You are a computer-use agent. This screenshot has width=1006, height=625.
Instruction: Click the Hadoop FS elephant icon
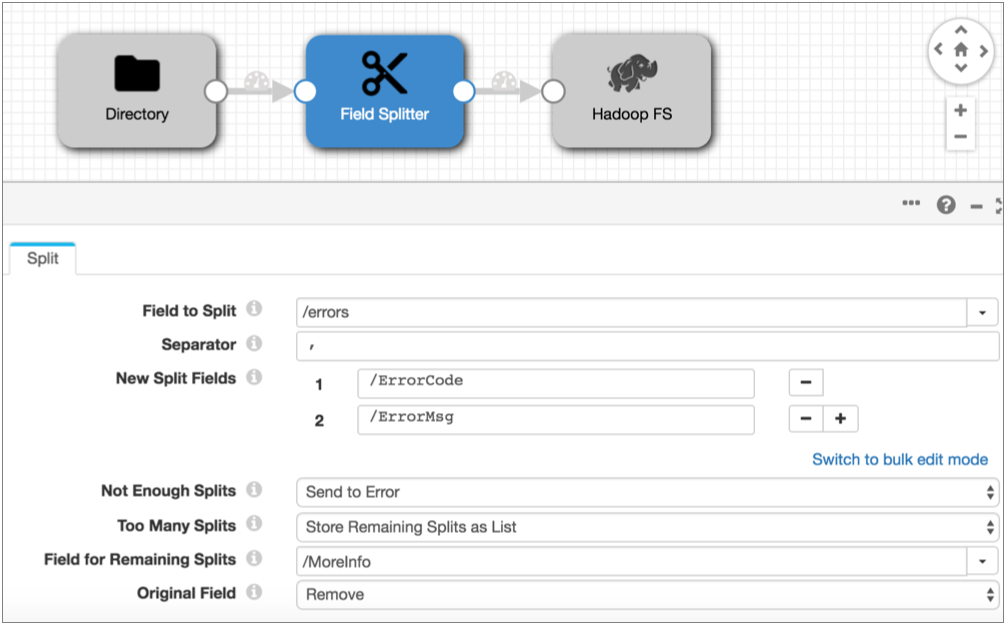pyautogui.click(x=631, y=75)
